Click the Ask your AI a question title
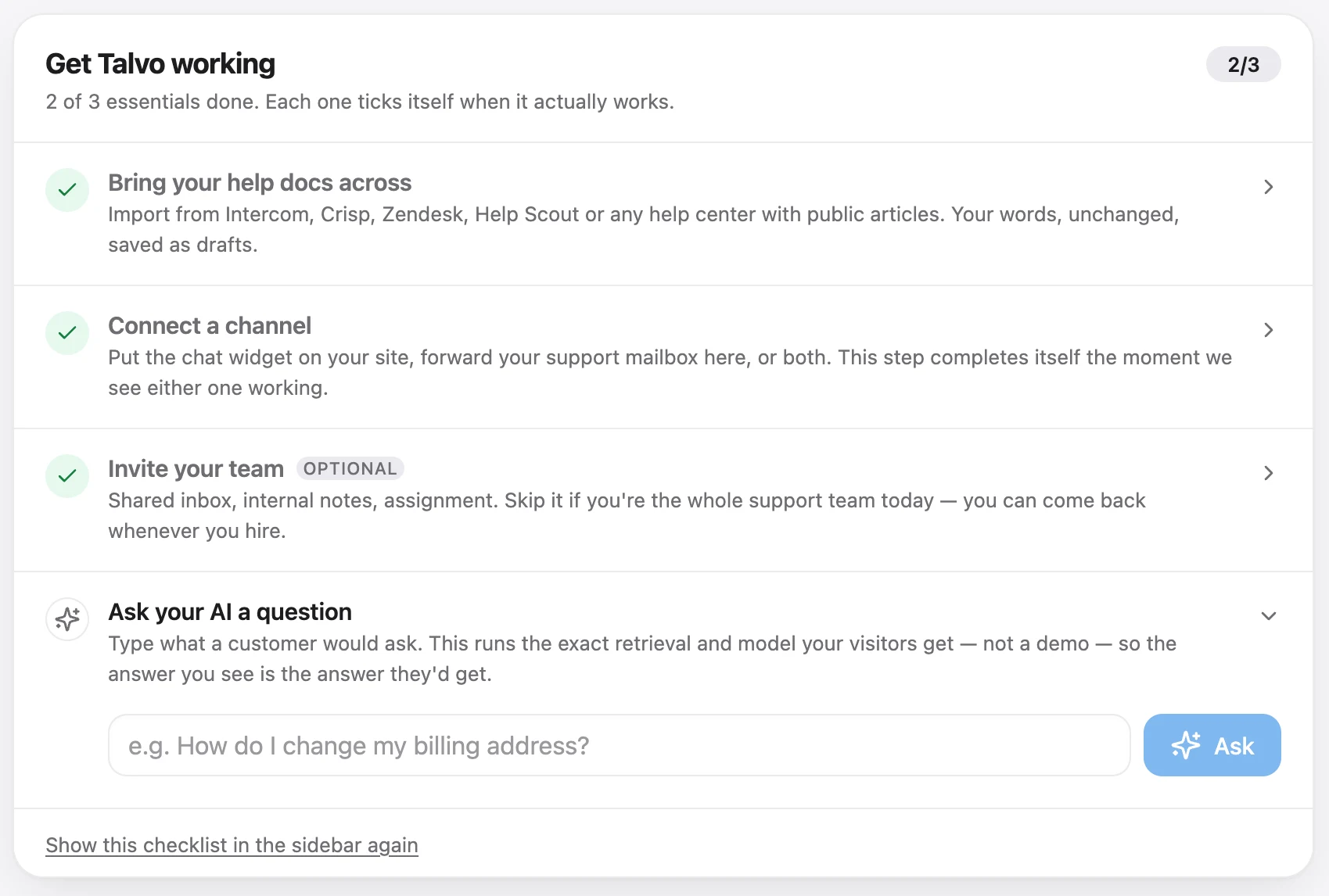The image size is (1329, 896). click(230, 612)
